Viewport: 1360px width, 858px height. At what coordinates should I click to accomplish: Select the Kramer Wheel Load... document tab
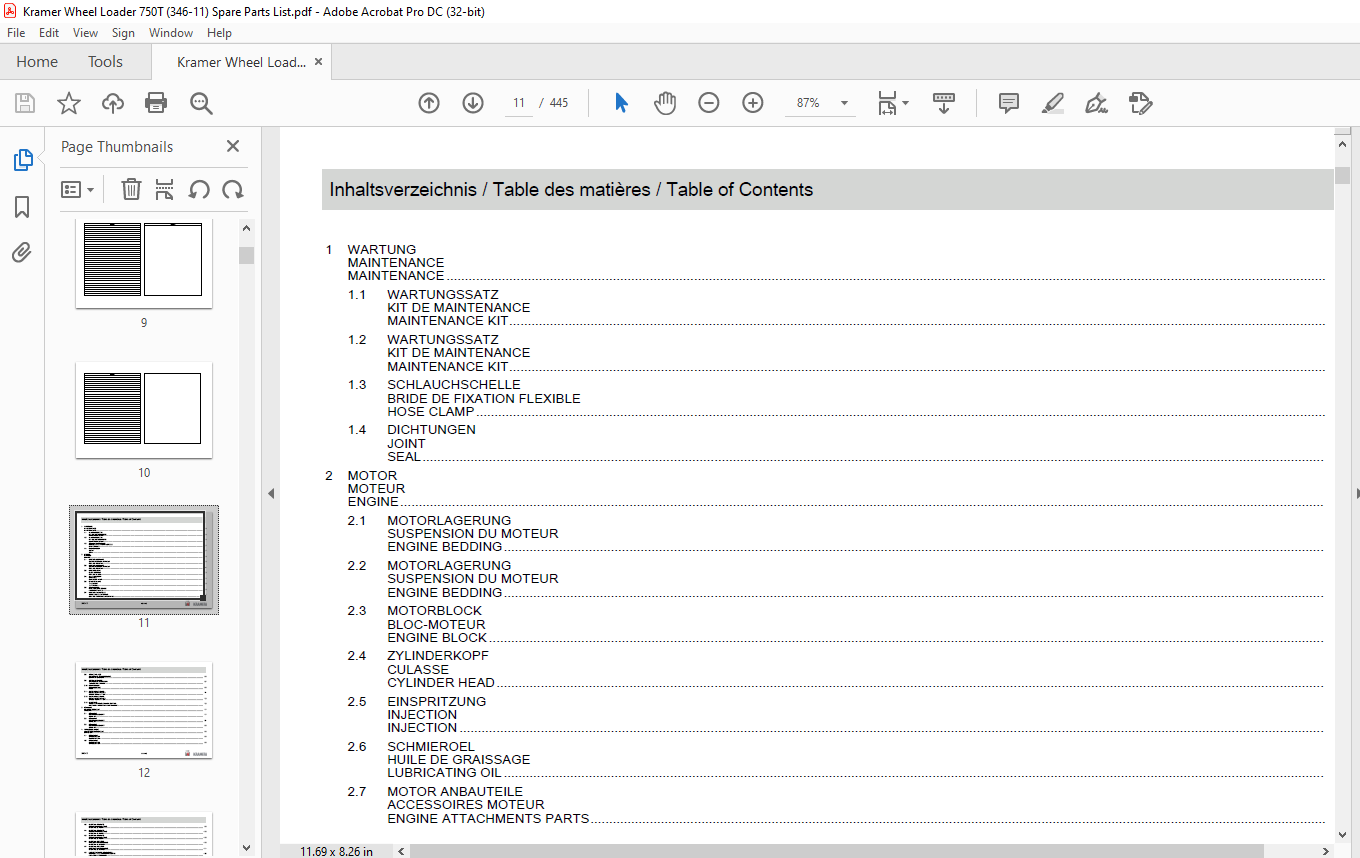[x=241, y=62]
